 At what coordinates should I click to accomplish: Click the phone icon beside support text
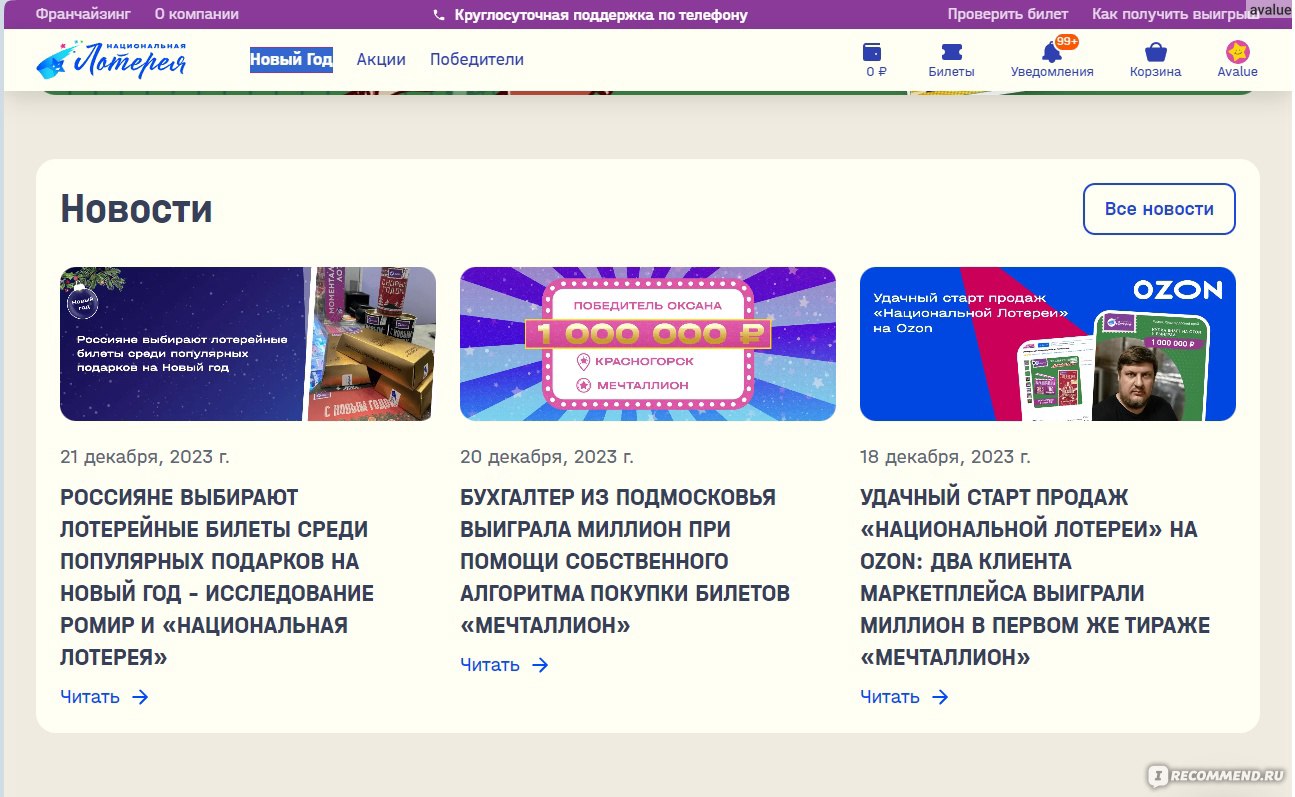click(439, 15)
